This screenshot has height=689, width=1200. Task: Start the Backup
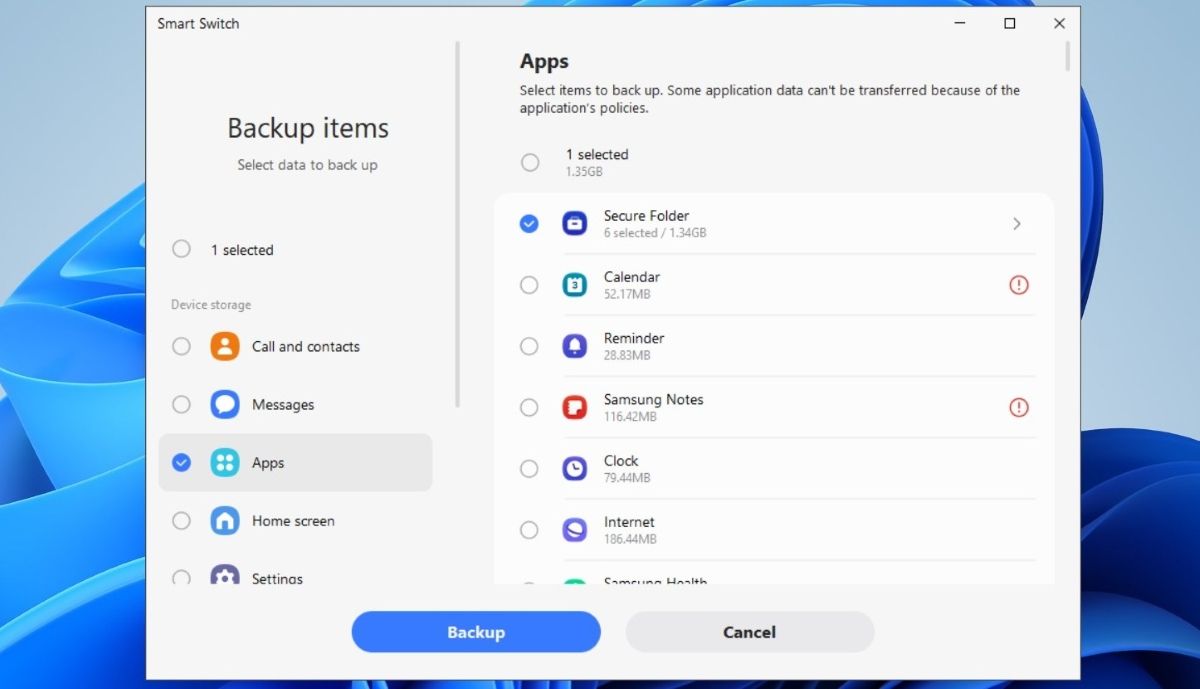pos(476,632)
